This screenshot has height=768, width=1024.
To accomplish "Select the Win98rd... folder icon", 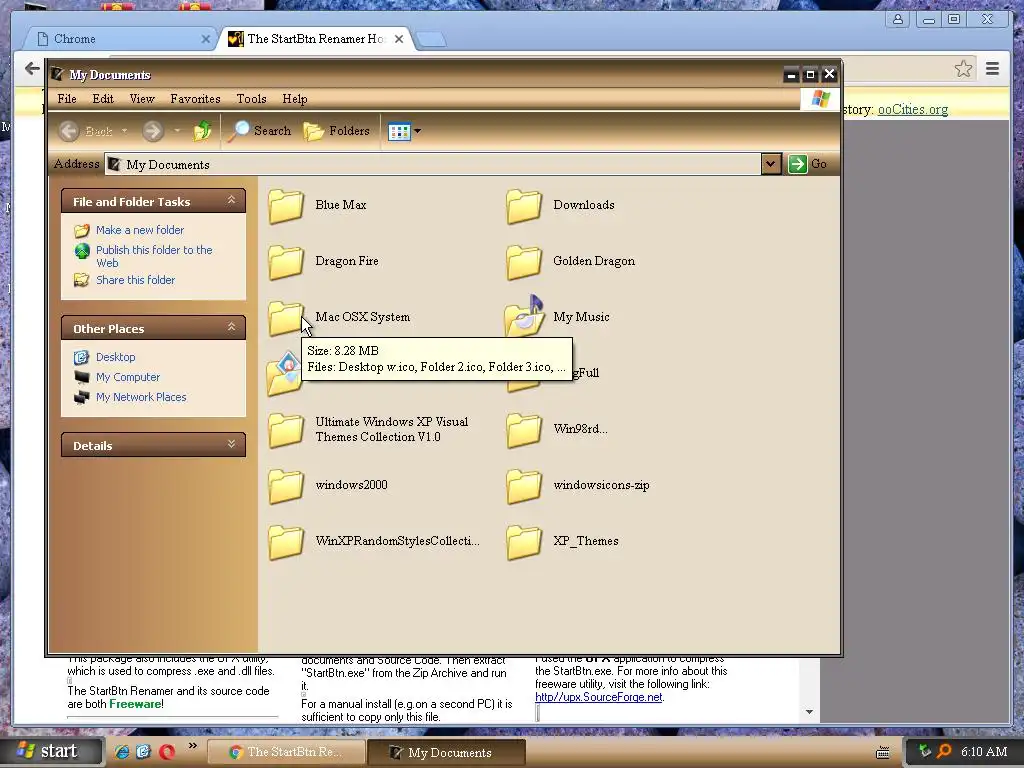I will tap(524, 429).
